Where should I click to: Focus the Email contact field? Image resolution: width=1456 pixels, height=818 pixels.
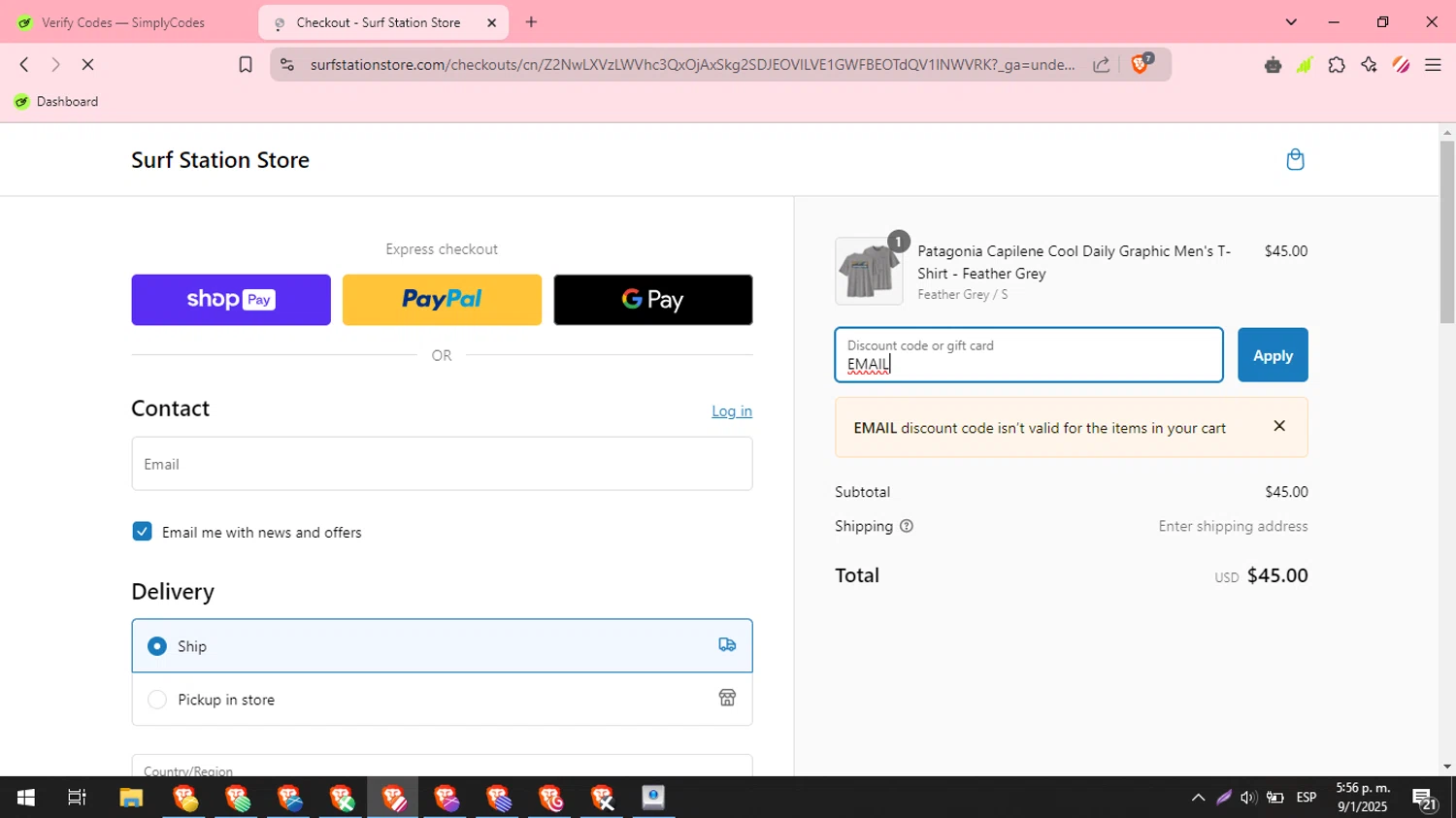(x=442, y=464)
